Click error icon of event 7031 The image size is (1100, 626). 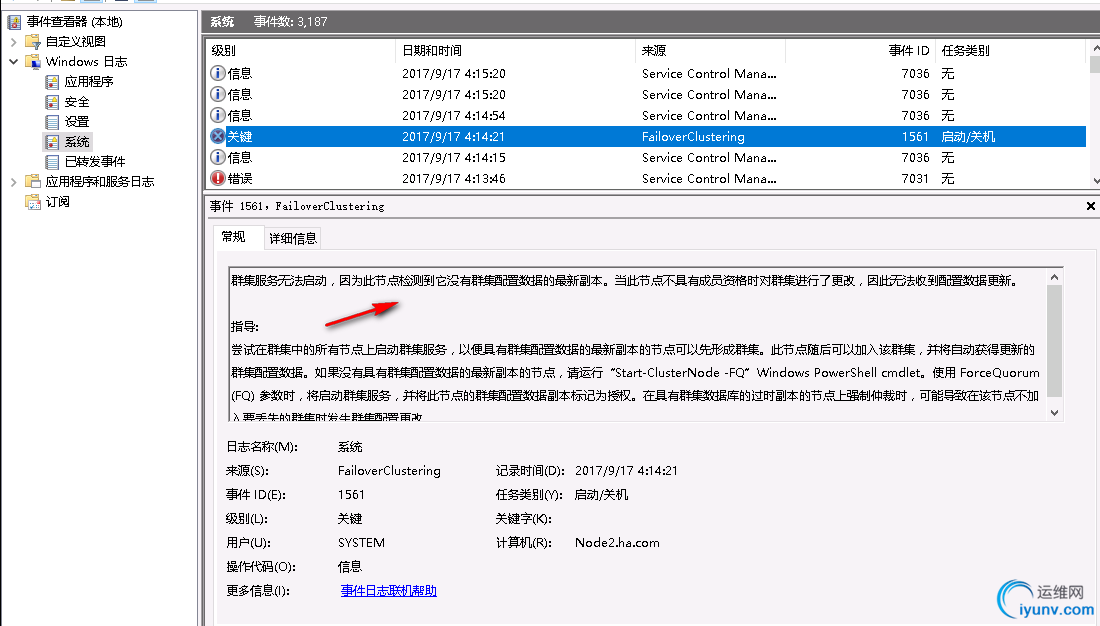click(x=218, y=178)
